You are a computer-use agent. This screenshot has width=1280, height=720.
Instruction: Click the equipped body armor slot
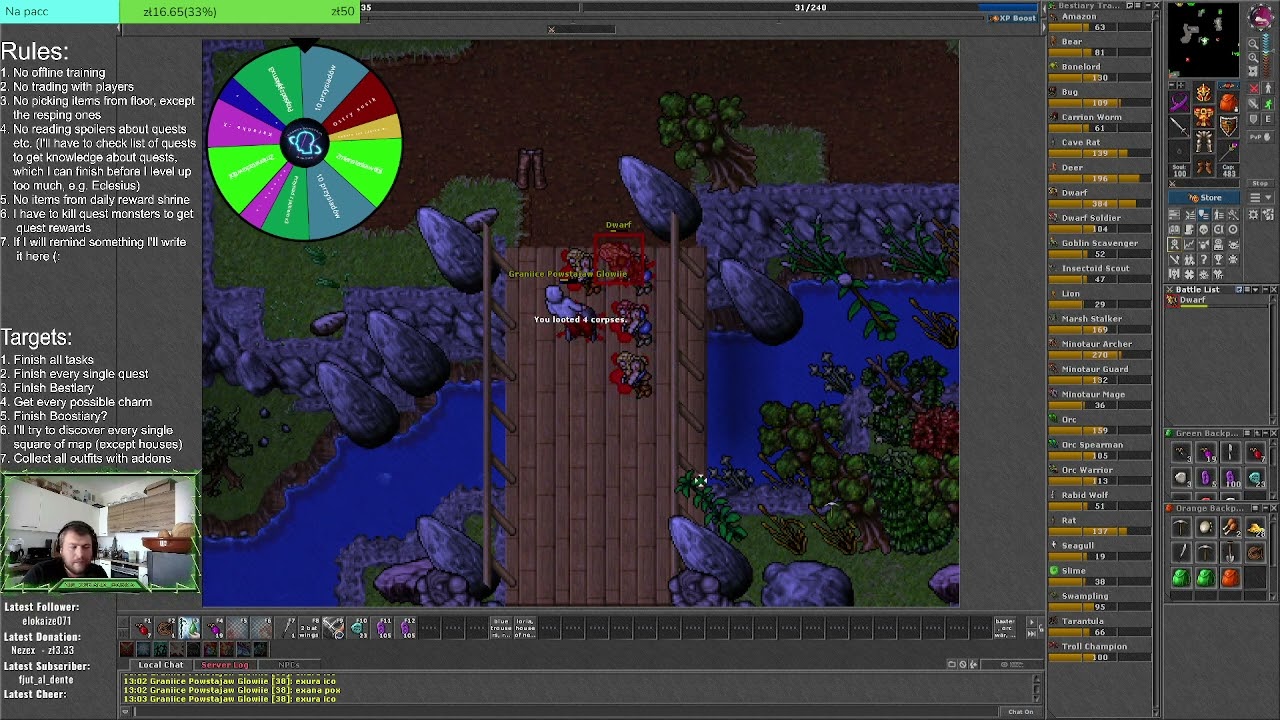tap(1204, 117)
